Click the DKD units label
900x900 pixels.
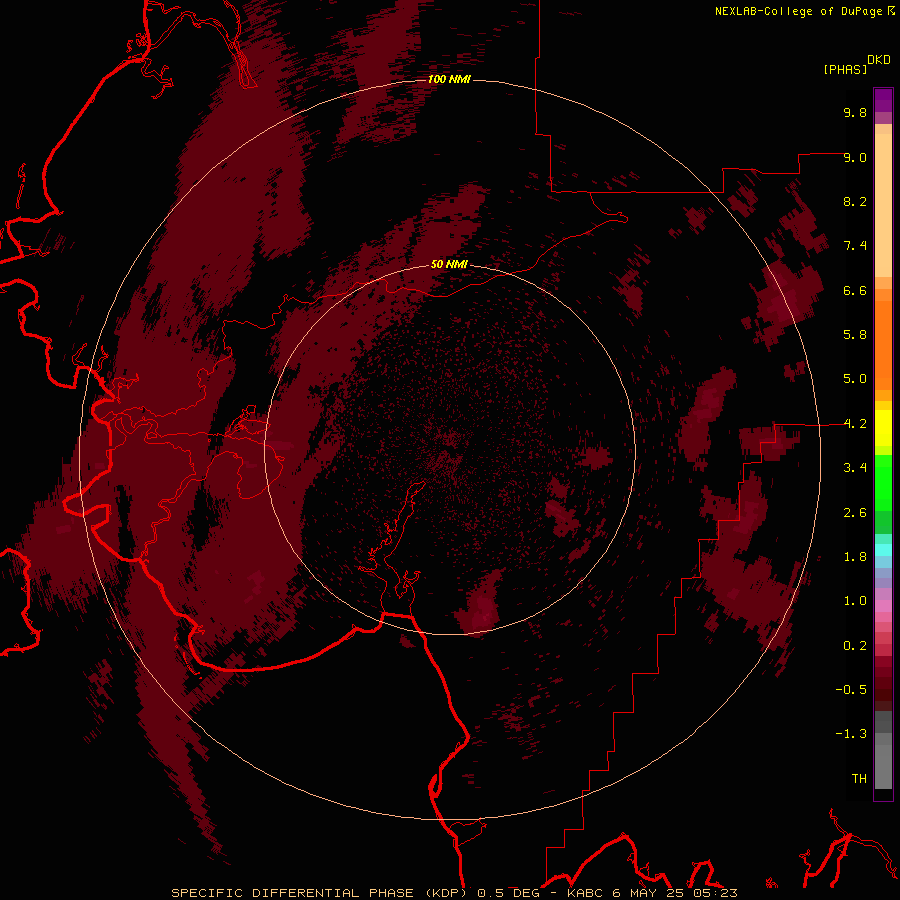[x=879, y=60]
